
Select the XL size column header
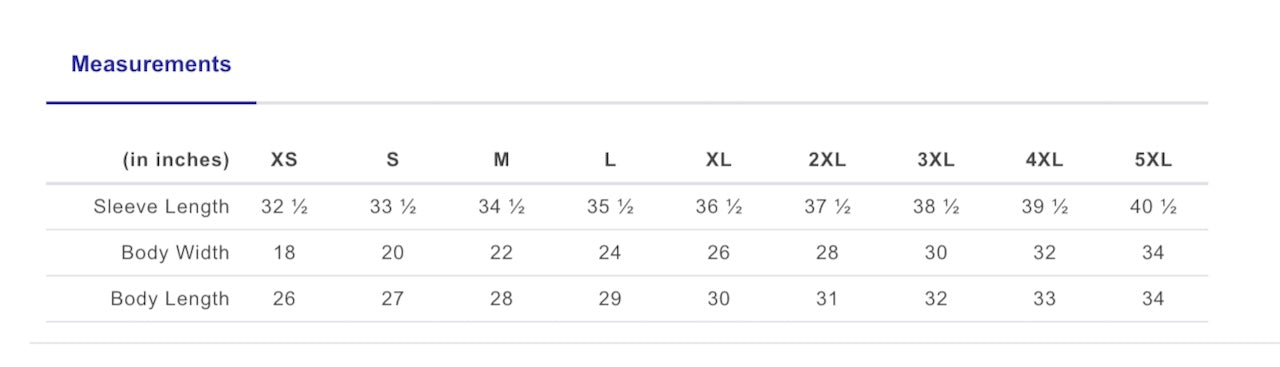pos(719,160)
